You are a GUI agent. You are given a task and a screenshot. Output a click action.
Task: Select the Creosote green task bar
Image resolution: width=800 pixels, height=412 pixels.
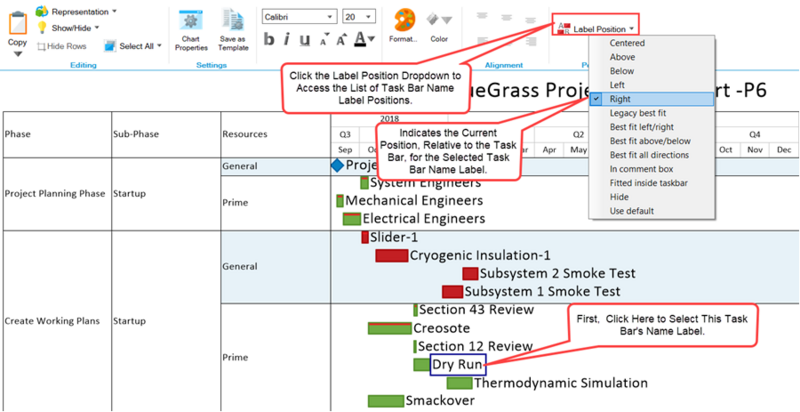389,328
